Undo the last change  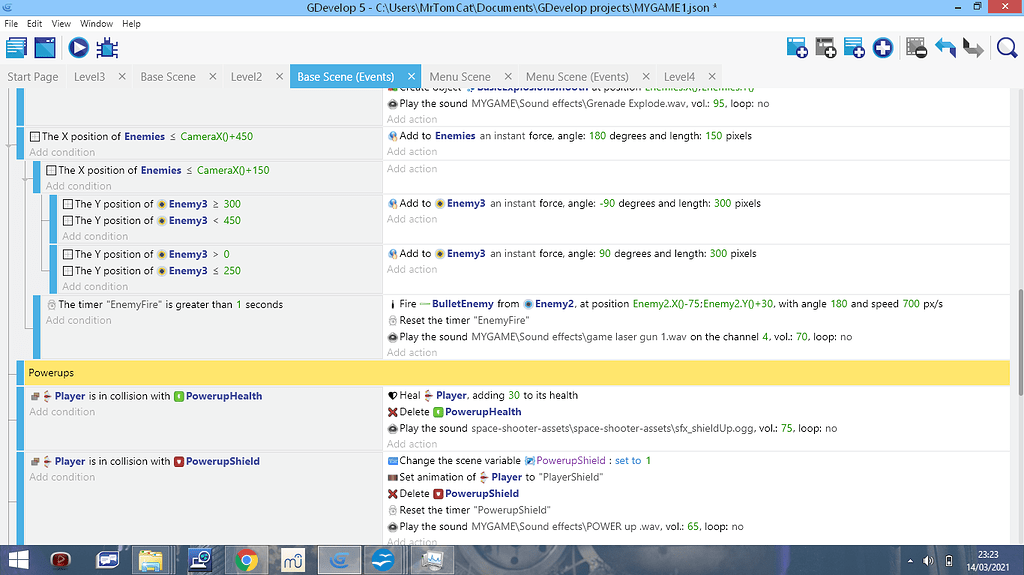pyautogui.click(x=945, y=47)
